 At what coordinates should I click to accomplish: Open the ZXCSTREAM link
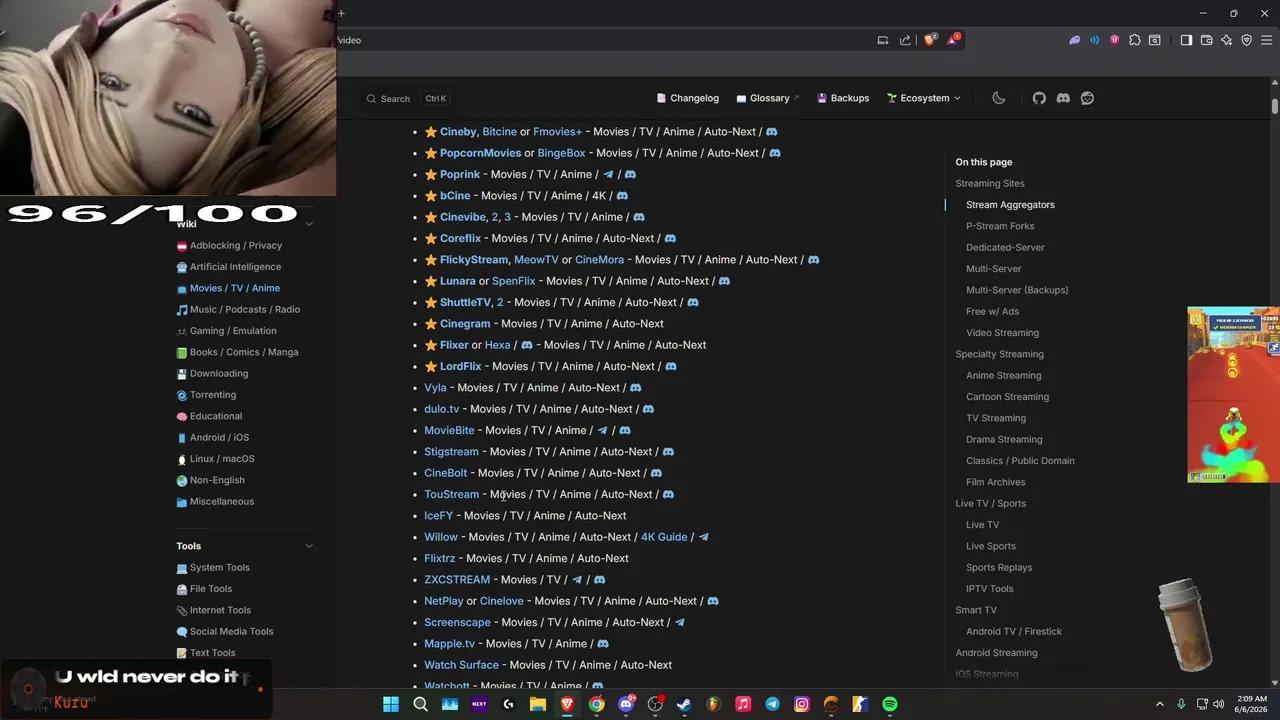457,580
